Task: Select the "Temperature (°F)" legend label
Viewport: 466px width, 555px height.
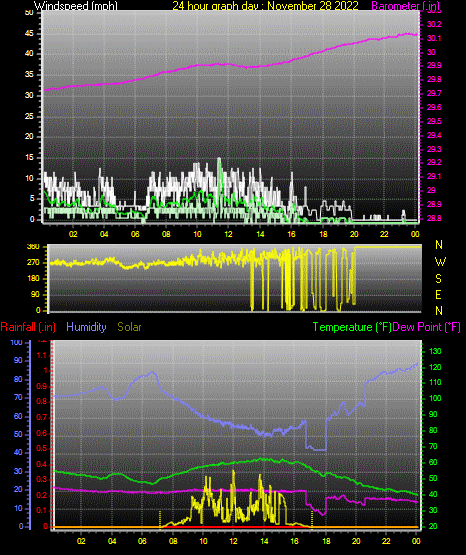Action: 352,327
